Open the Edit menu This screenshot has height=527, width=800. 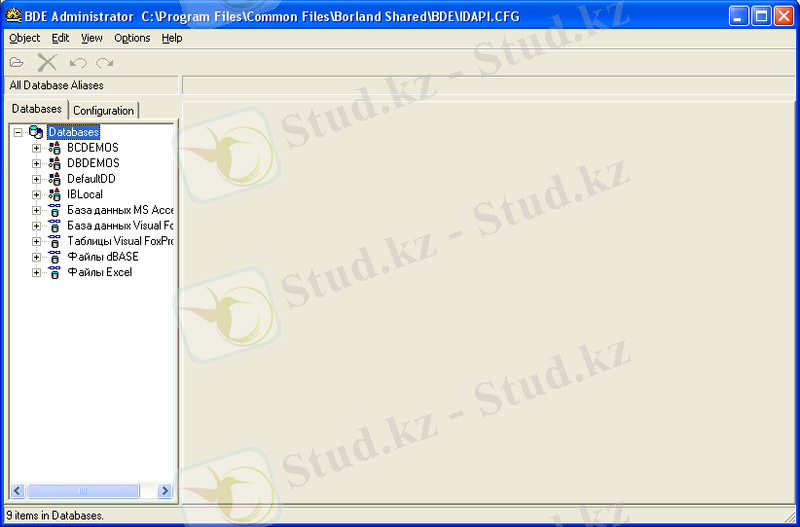click(60, 38)
